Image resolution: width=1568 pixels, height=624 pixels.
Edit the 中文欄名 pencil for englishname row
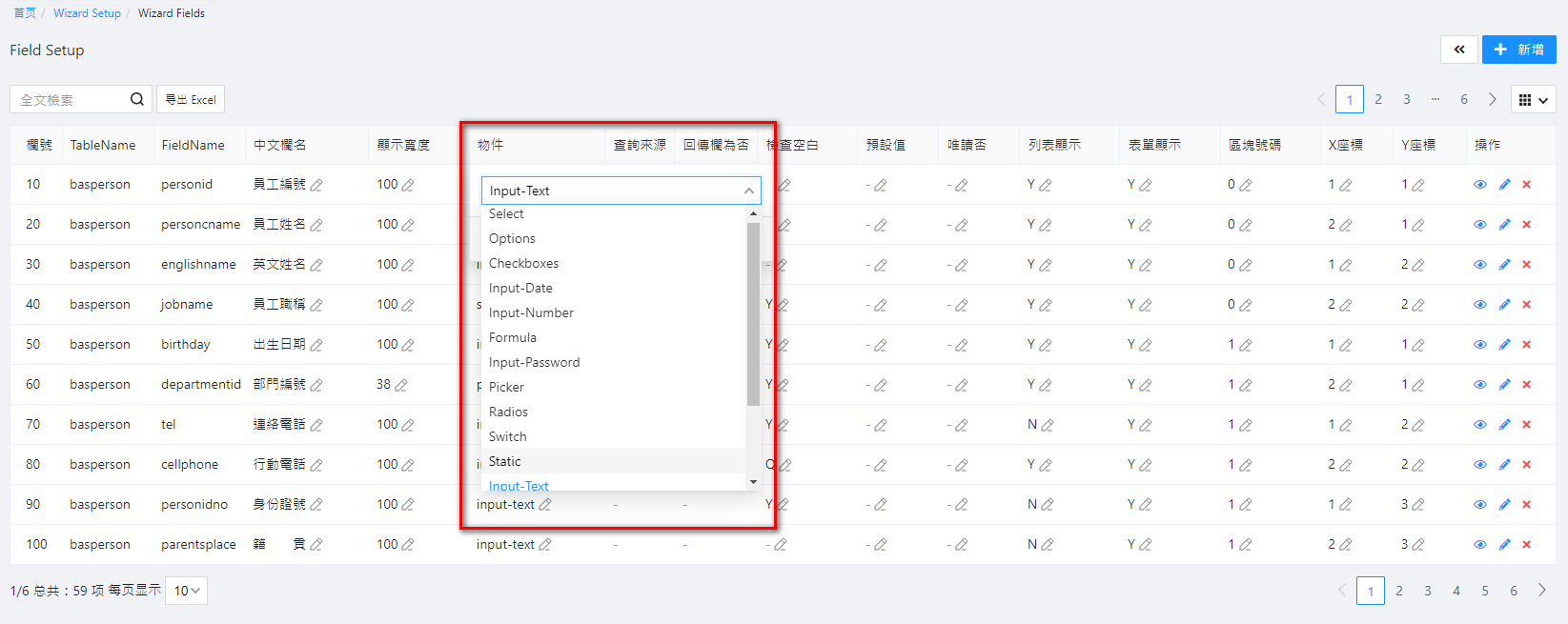click(x=316, y=265)
